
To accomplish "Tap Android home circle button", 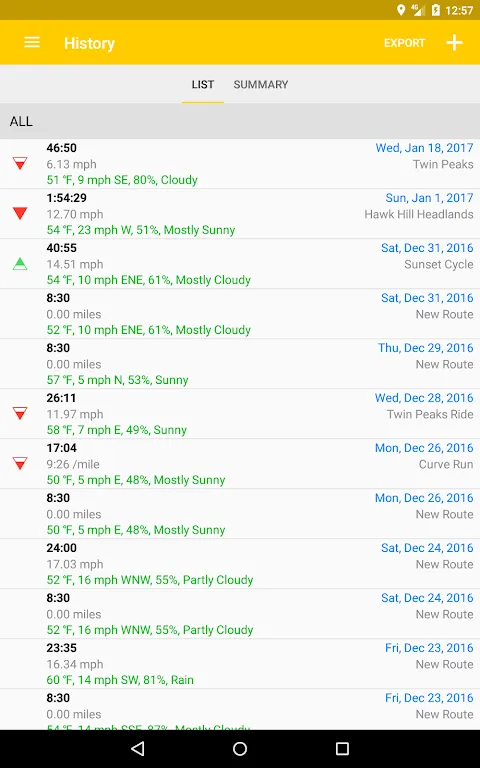I will click(240, 748).
